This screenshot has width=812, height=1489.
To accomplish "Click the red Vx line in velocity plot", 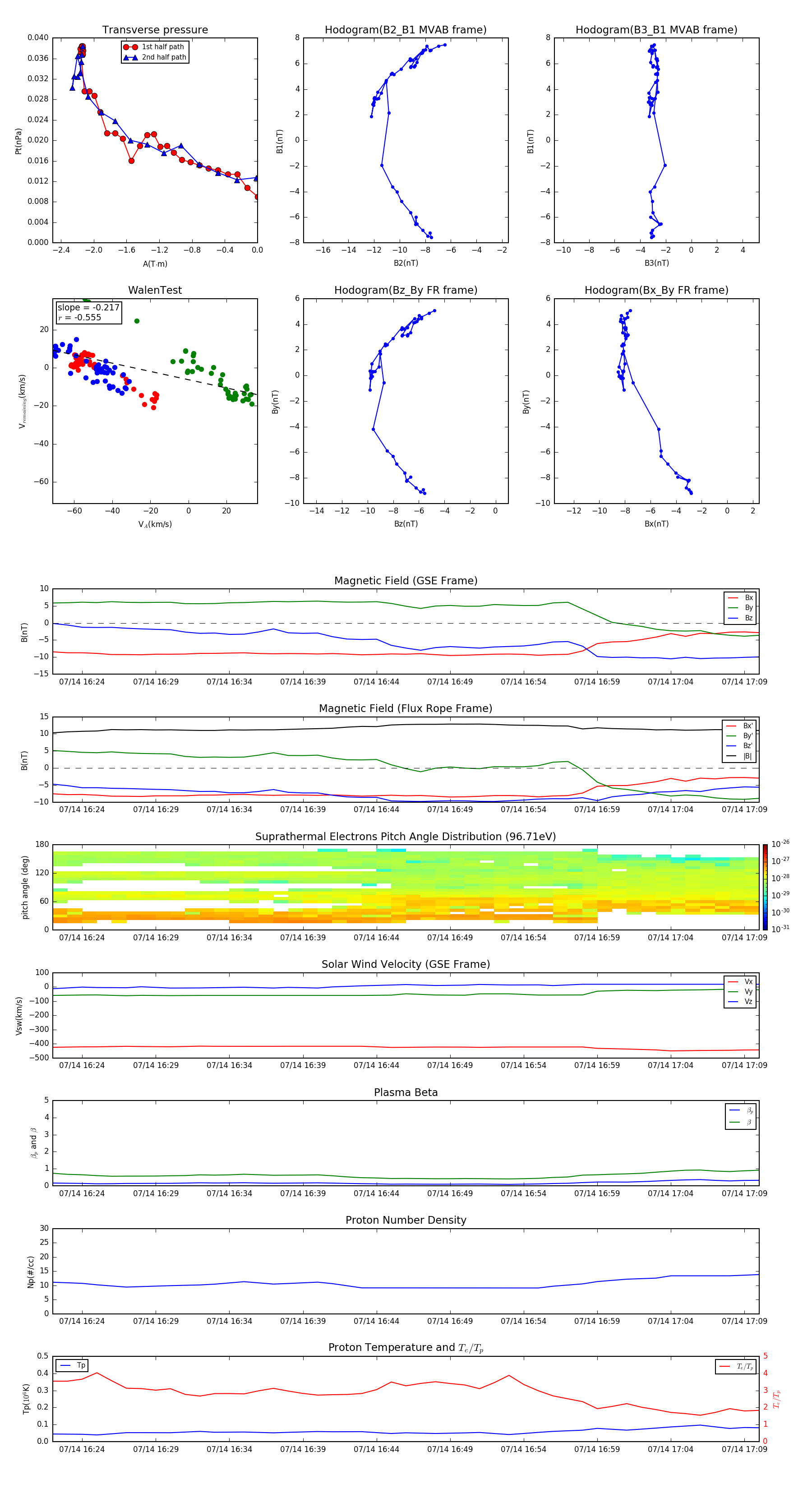I will [x=406, y=1047].
